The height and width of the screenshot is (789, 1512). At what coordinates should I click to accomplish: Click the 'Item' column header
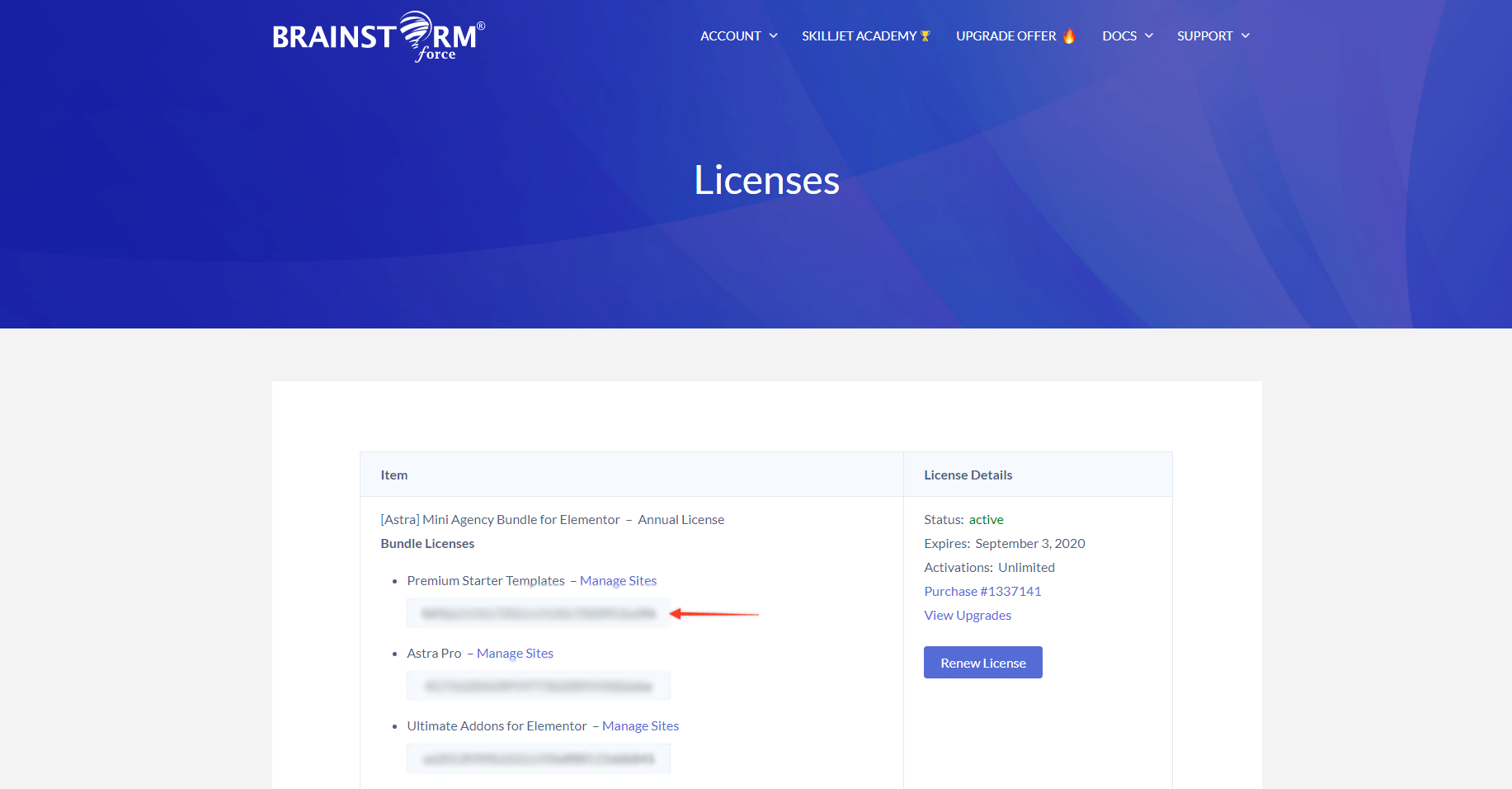pyautogui.click(x=394, y=475)
